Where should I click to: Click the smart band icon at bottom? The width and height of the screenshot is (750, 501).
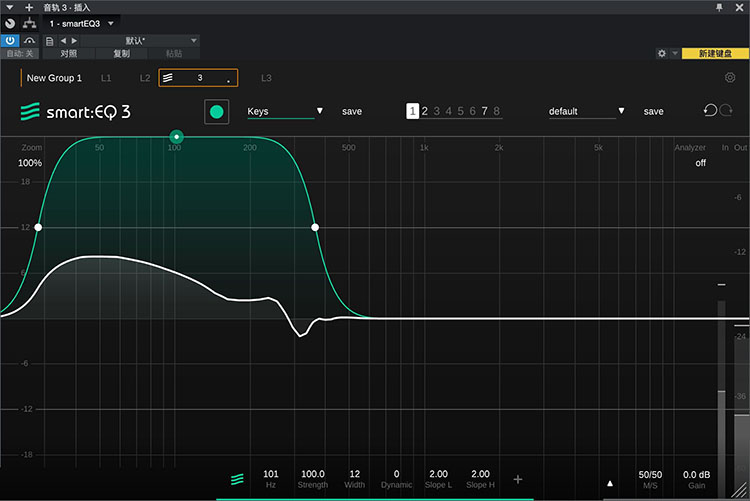click(237, 479)
